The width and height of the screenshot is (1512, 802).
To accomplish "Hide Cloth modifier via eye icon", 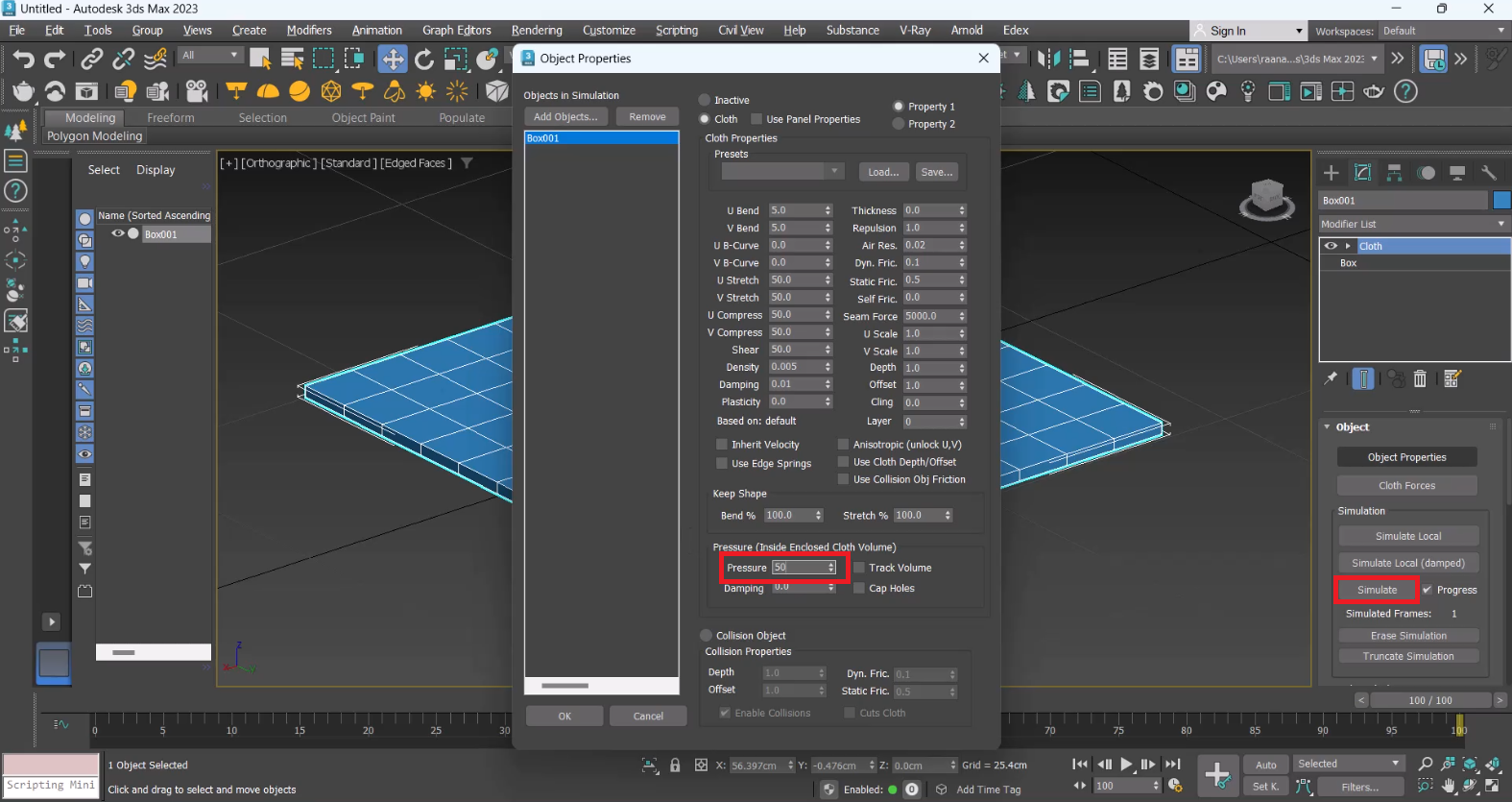I will pos(1331,246).
